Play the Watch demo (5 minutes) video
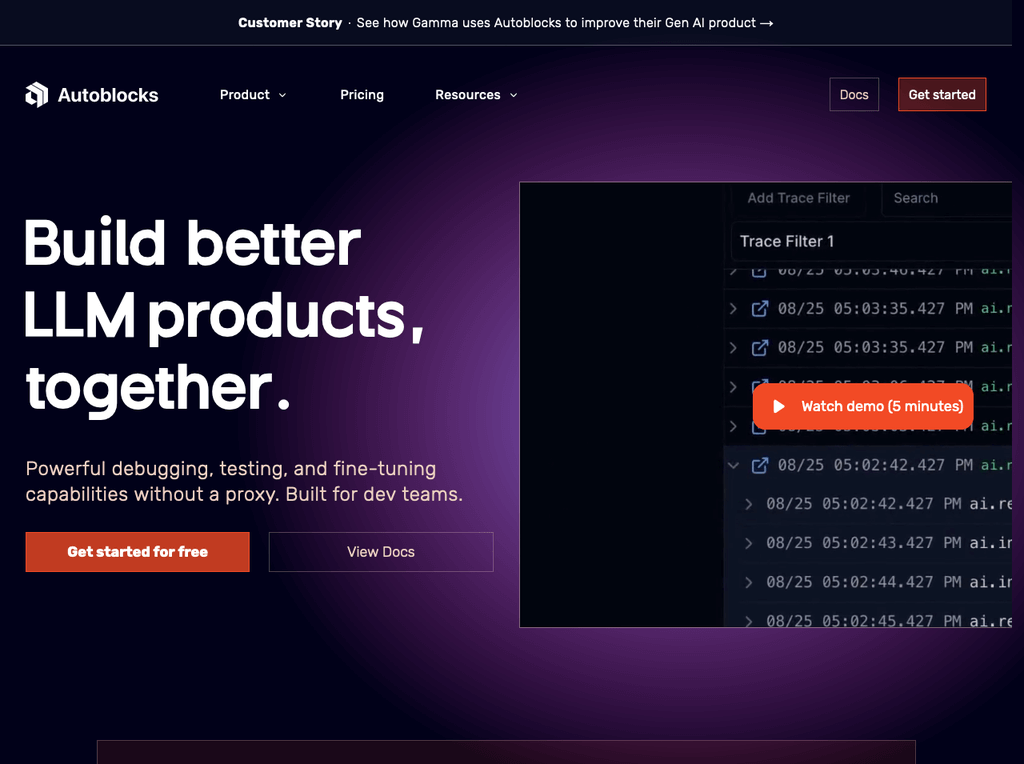 click(863, 406)
